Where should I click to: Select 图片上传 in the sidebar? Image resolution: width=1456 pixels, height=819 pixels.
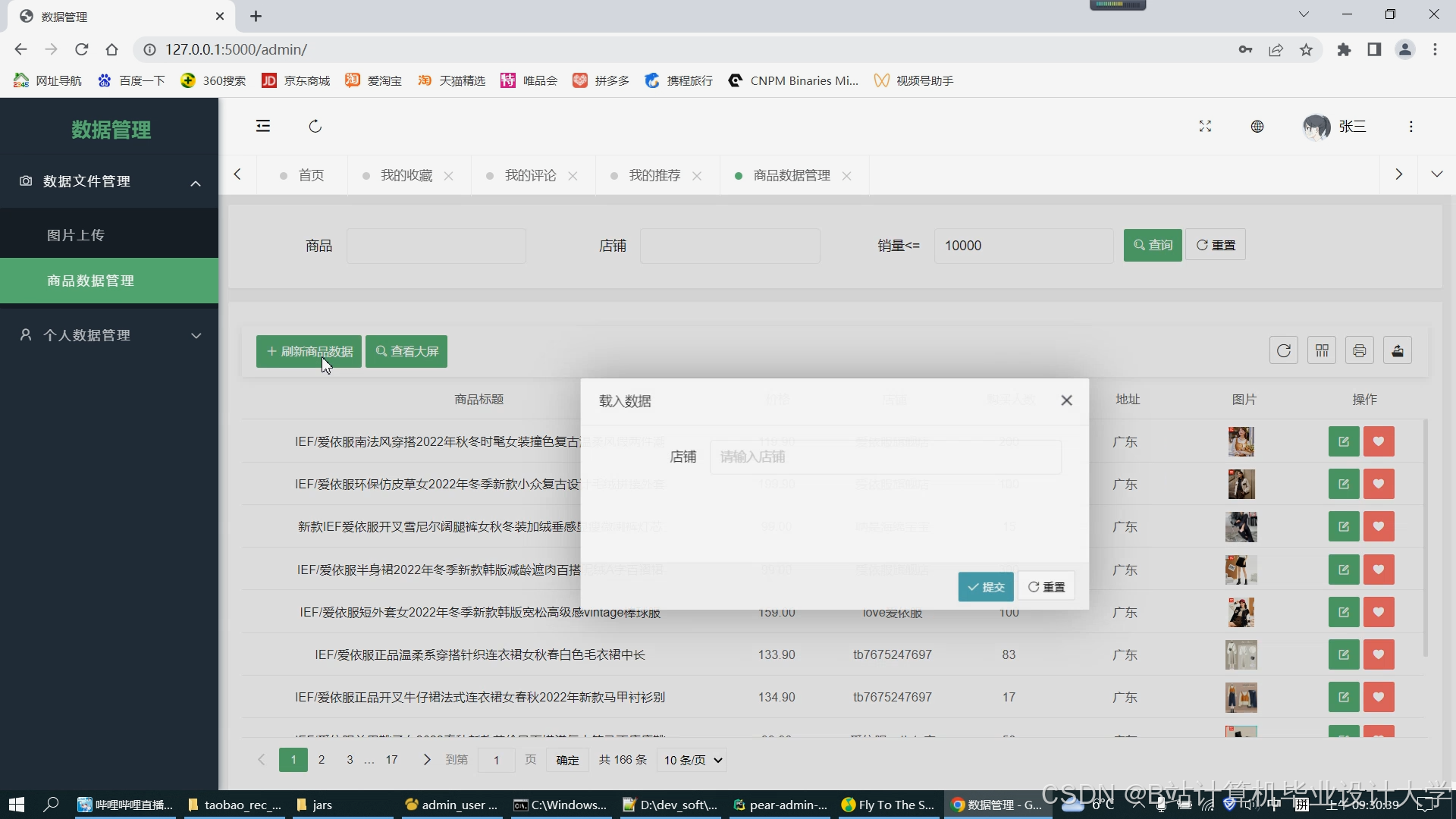pos(76,235)
